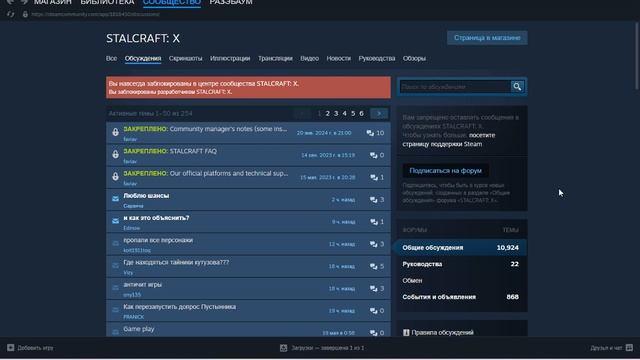Open the СООБЩЕСТВО menu in top bar
The image size is (640, 360).
(171, 2)
